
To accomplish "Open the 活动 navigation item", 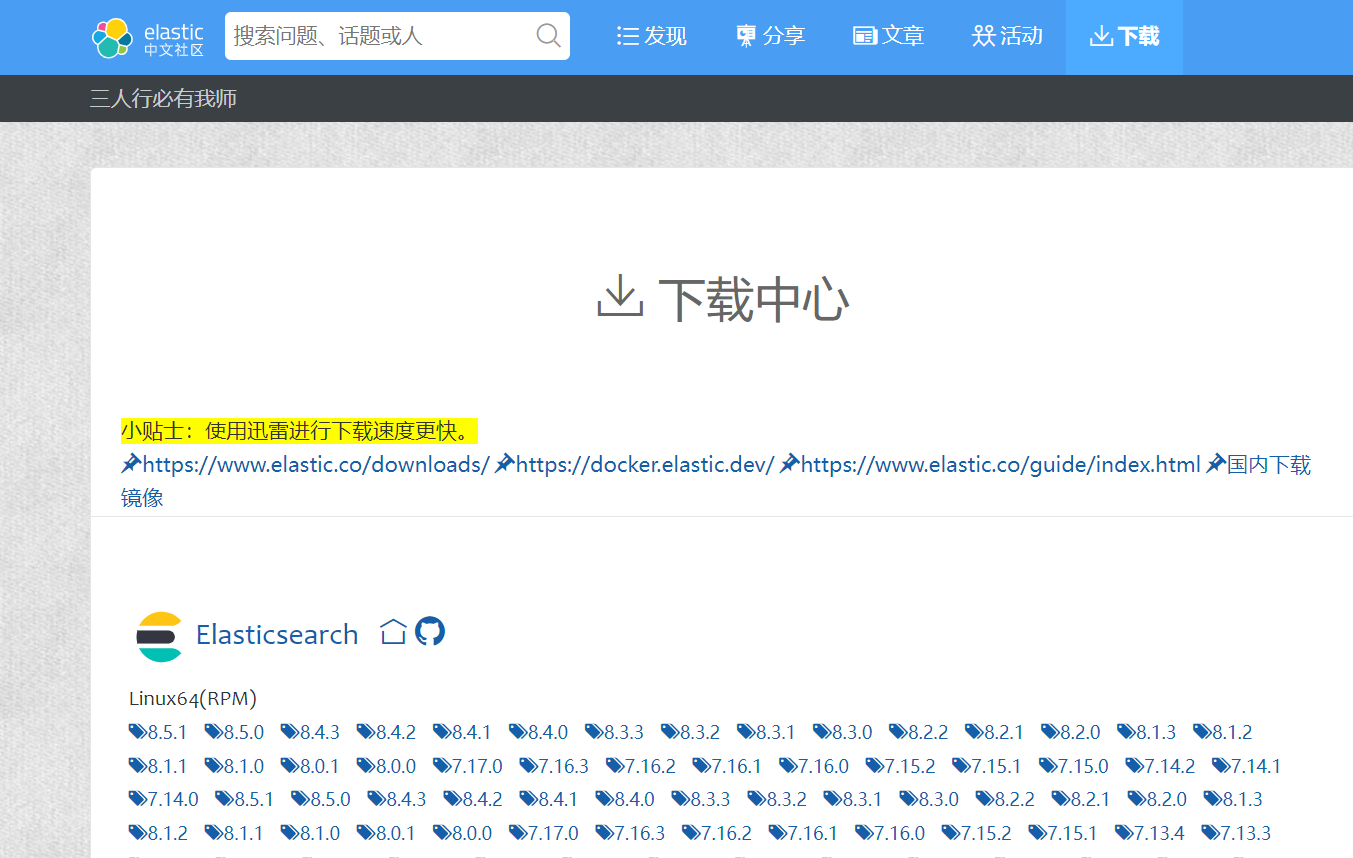I will [1007, 37].
